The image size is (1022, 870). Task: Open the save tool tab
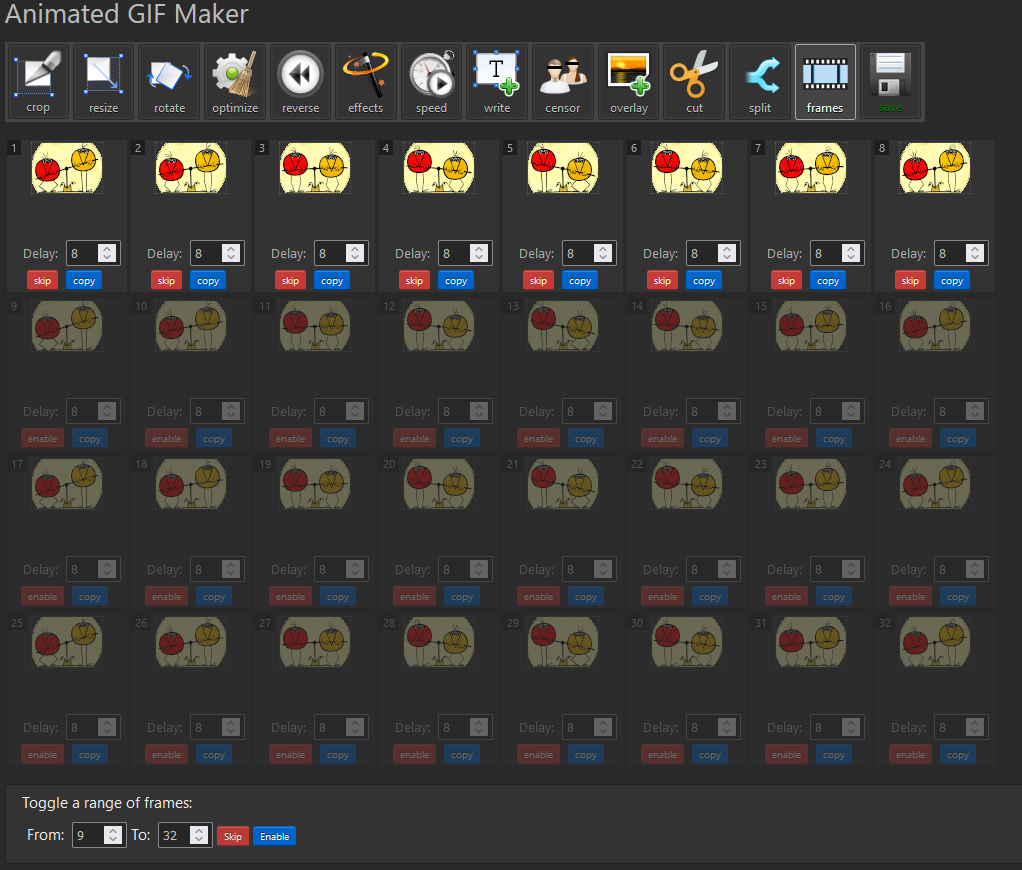(890, 81)
